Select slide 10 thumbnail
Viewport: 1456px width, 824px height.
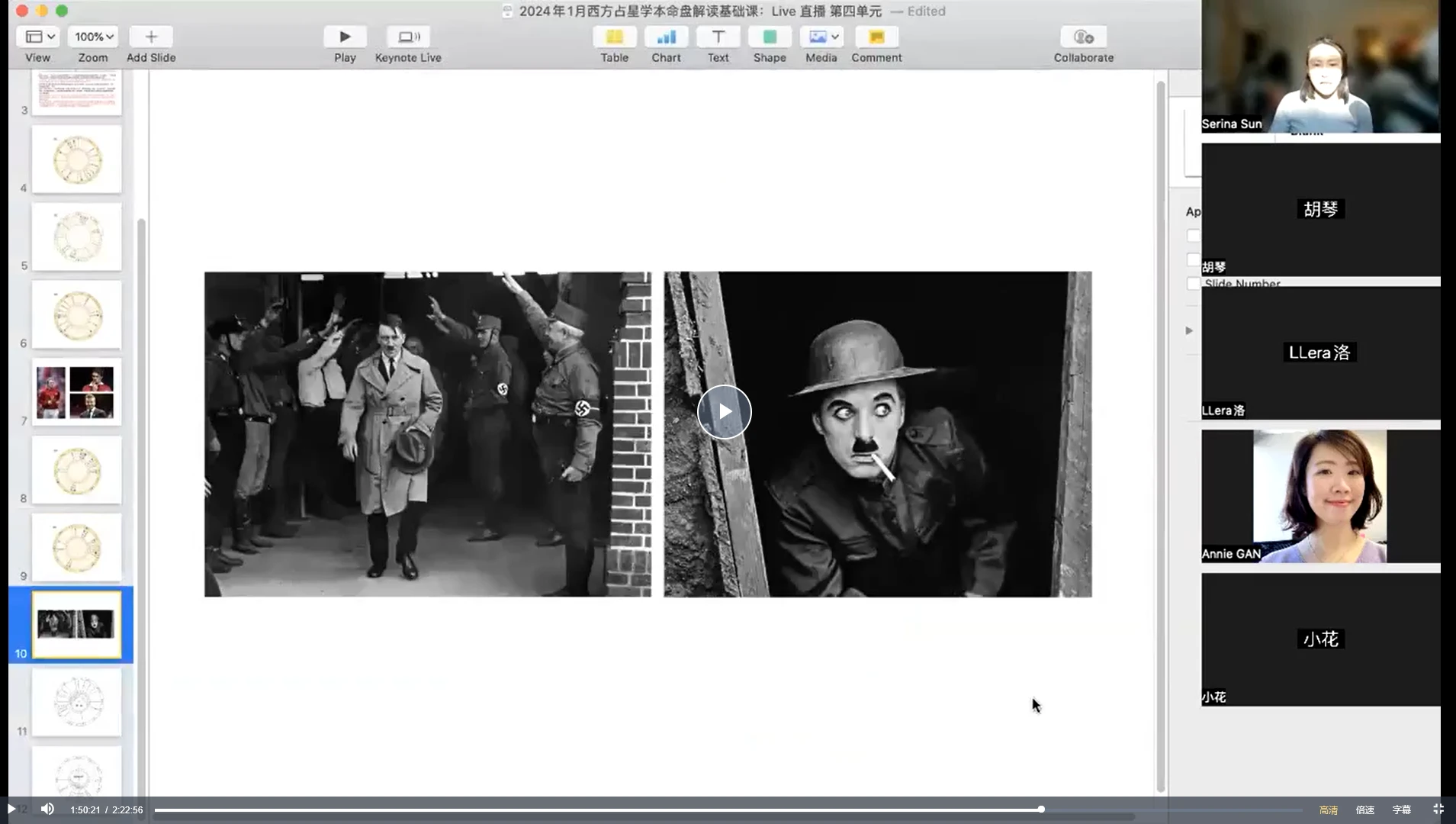(x=76, y=625)
